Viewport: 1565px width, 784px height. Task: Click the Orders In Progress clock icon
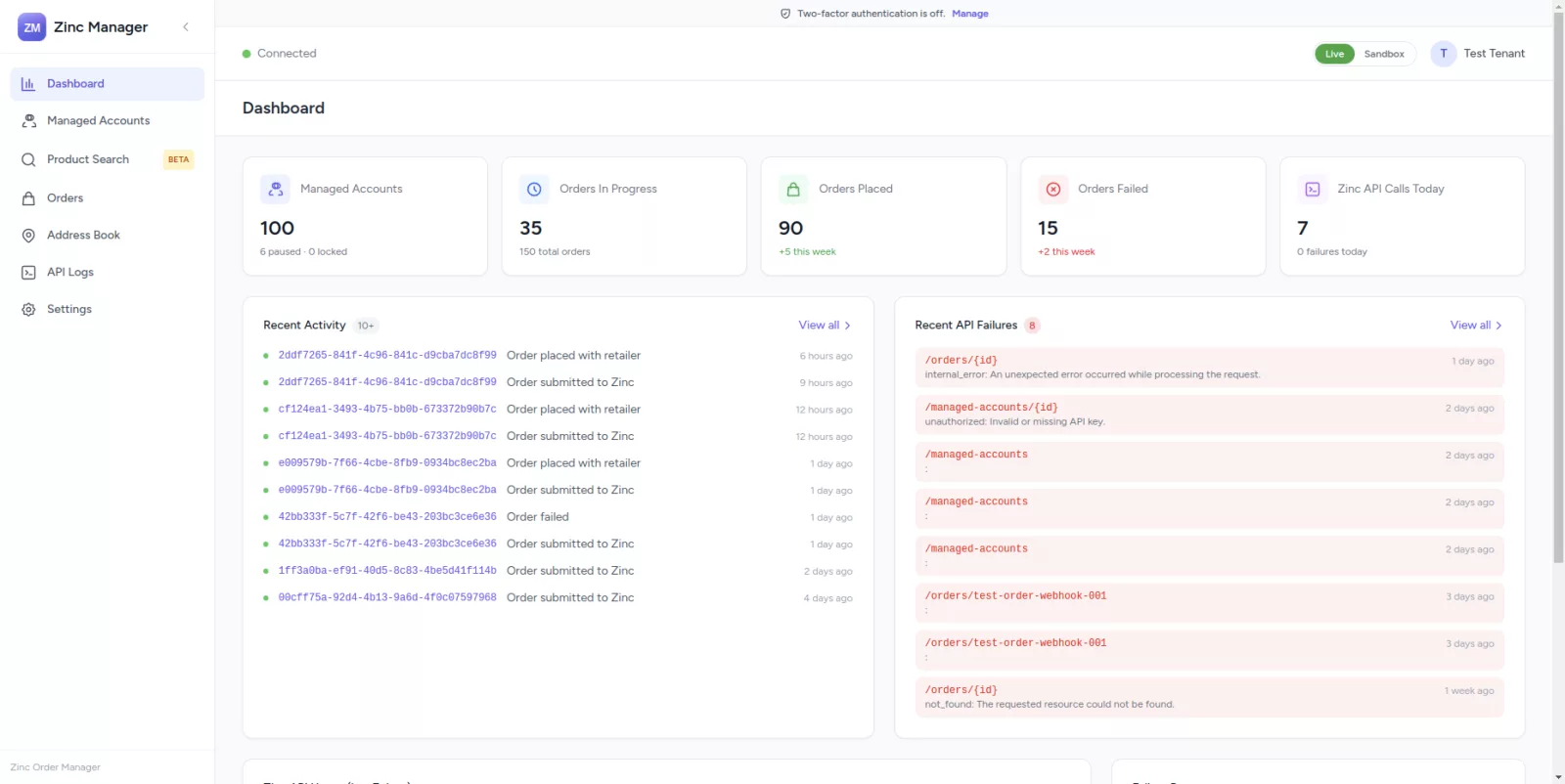coord(534,190)
